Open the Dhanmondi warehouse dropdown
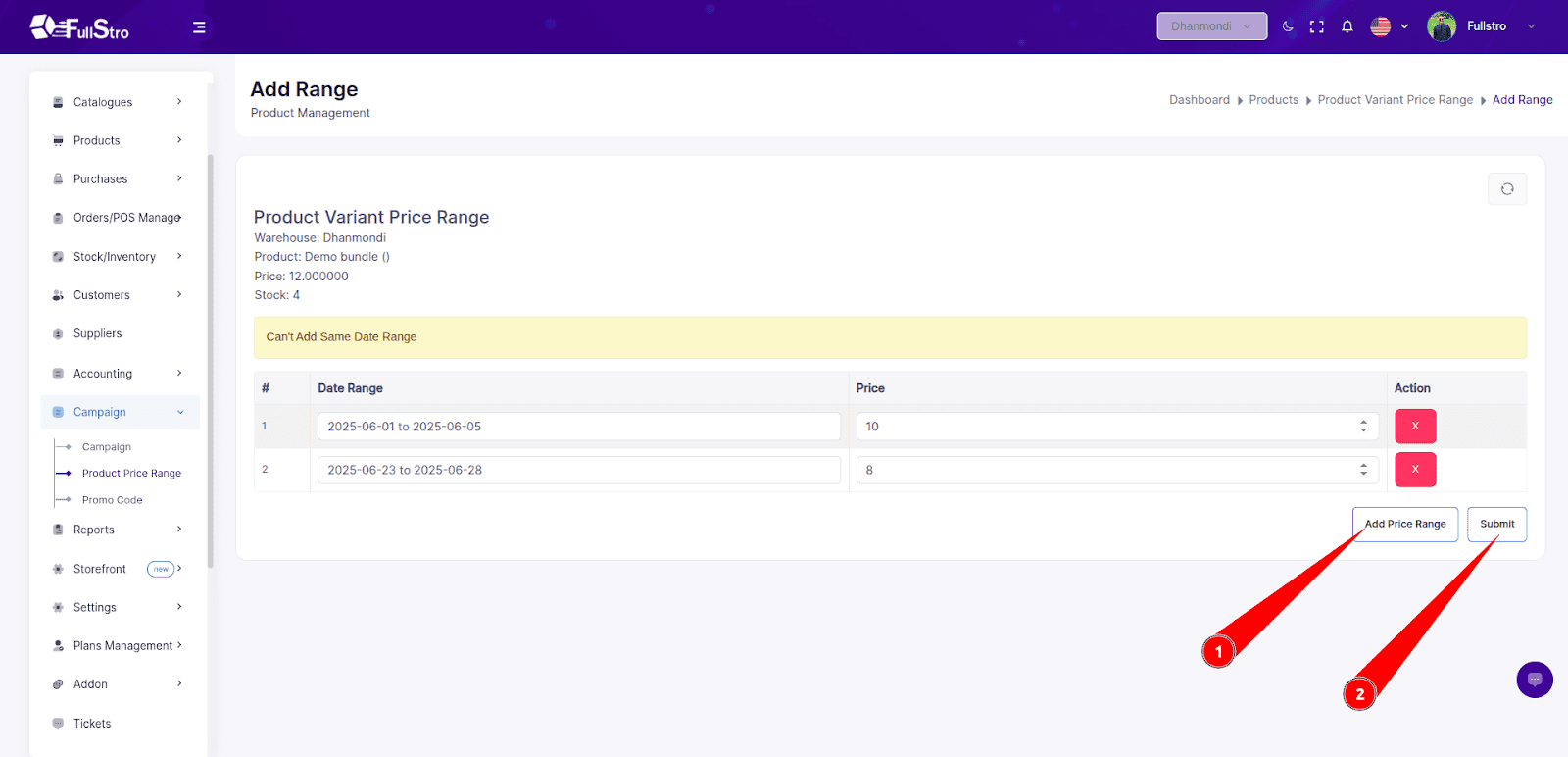This screenshot has height=757, width=1568. 1211,26
